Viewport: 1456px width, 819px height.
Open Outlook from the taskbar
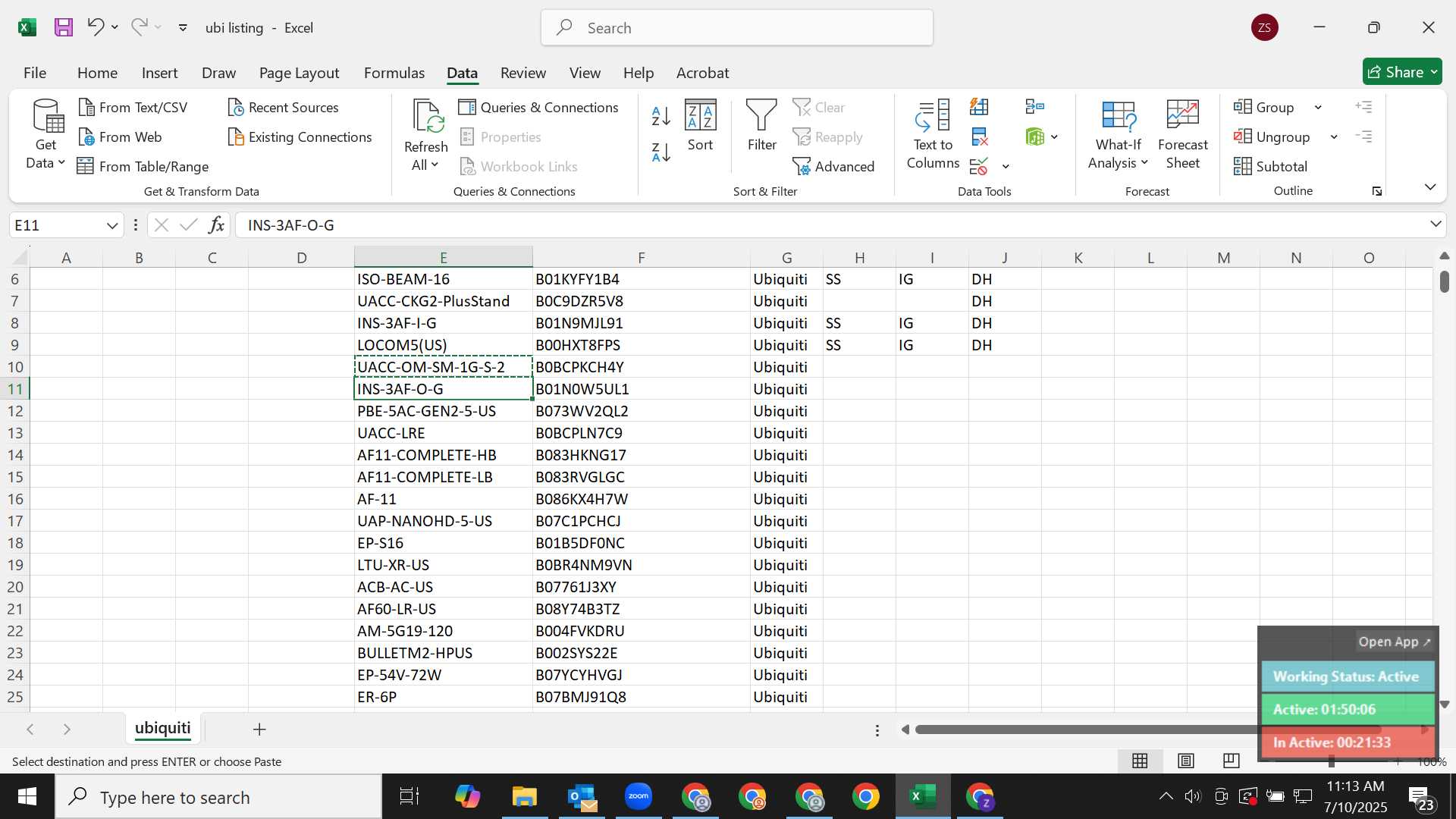click(x=582, y=797)
